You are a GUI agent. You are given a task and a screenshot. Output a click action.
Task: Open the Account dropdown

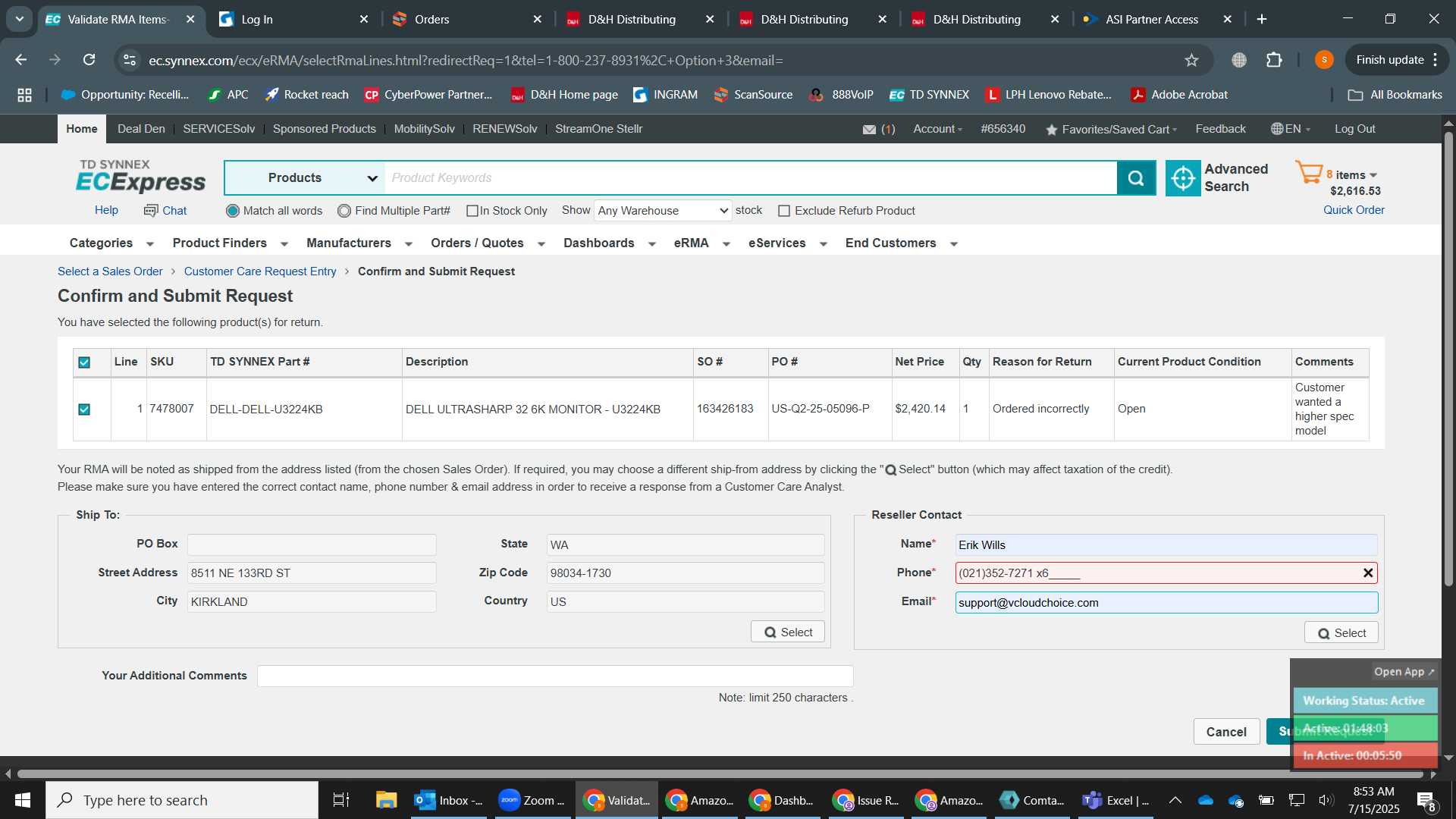coord(937,129)
